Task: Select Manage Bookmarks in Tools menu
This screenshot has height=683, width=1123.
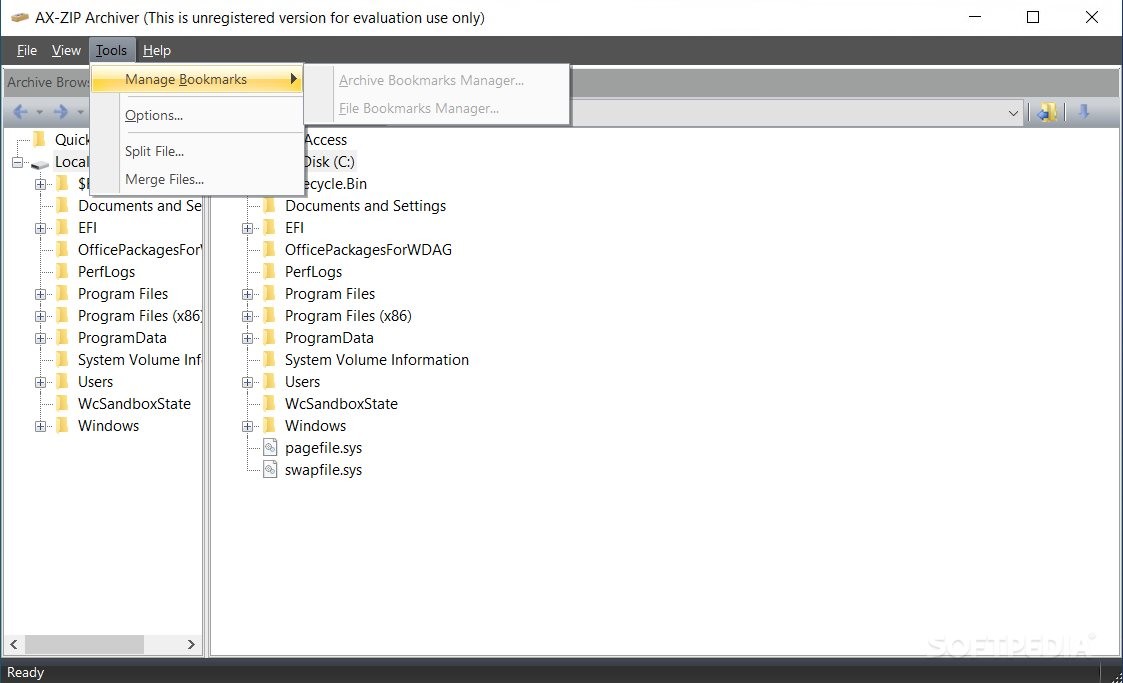Action: [197, 79]
